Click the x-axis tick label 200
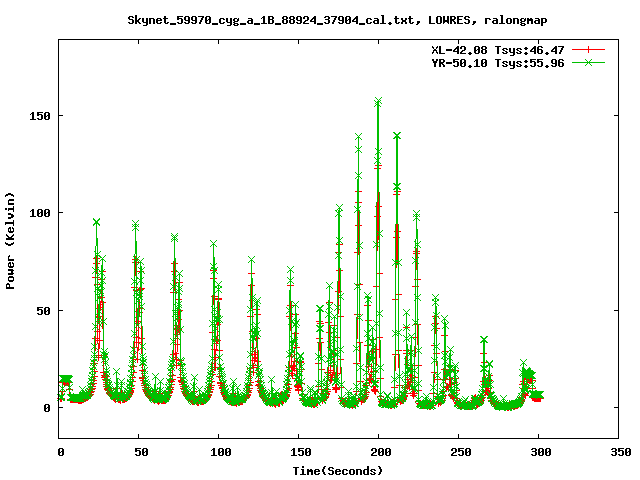The image size is (640, 480). (x=381, y=452)
